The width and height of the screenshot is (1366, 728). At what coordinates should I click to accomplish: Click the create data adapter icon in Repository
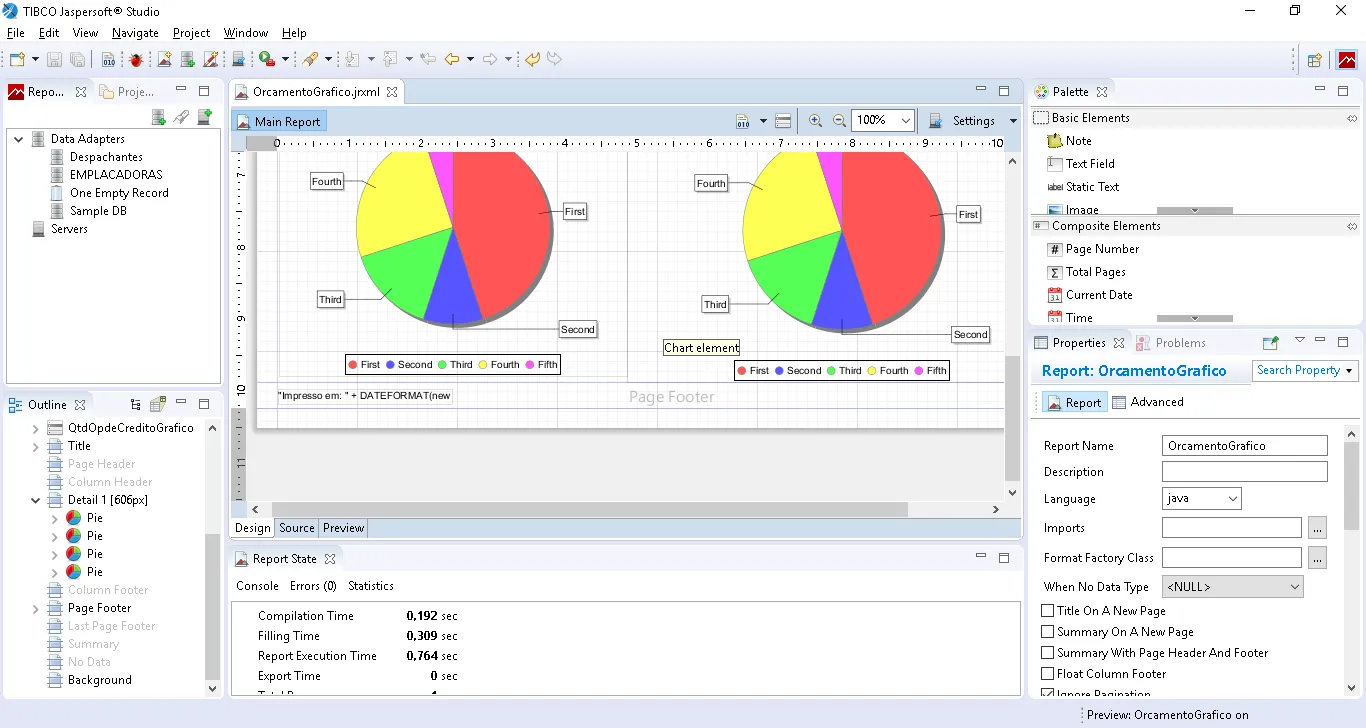click(x=158, y=117)
